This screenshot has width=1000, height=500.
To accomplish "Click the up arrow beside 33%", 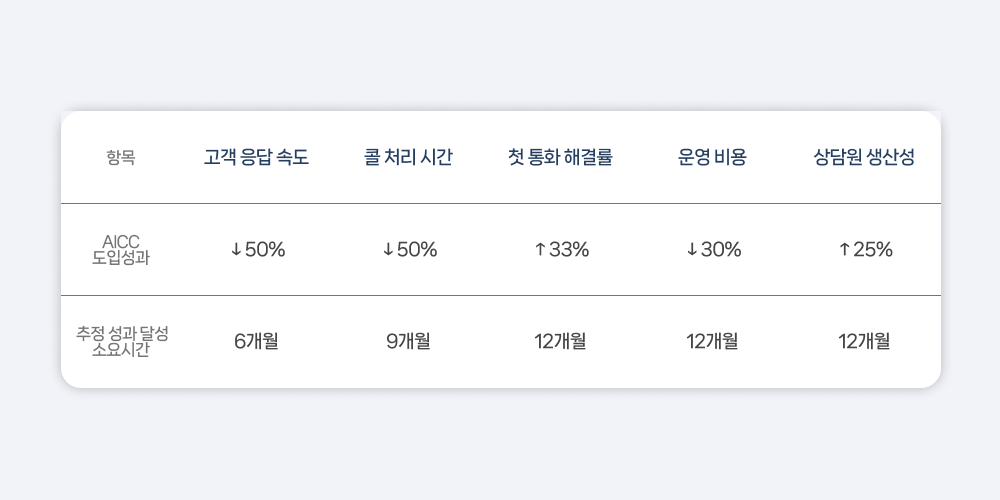I will click(x=540, y=250).
